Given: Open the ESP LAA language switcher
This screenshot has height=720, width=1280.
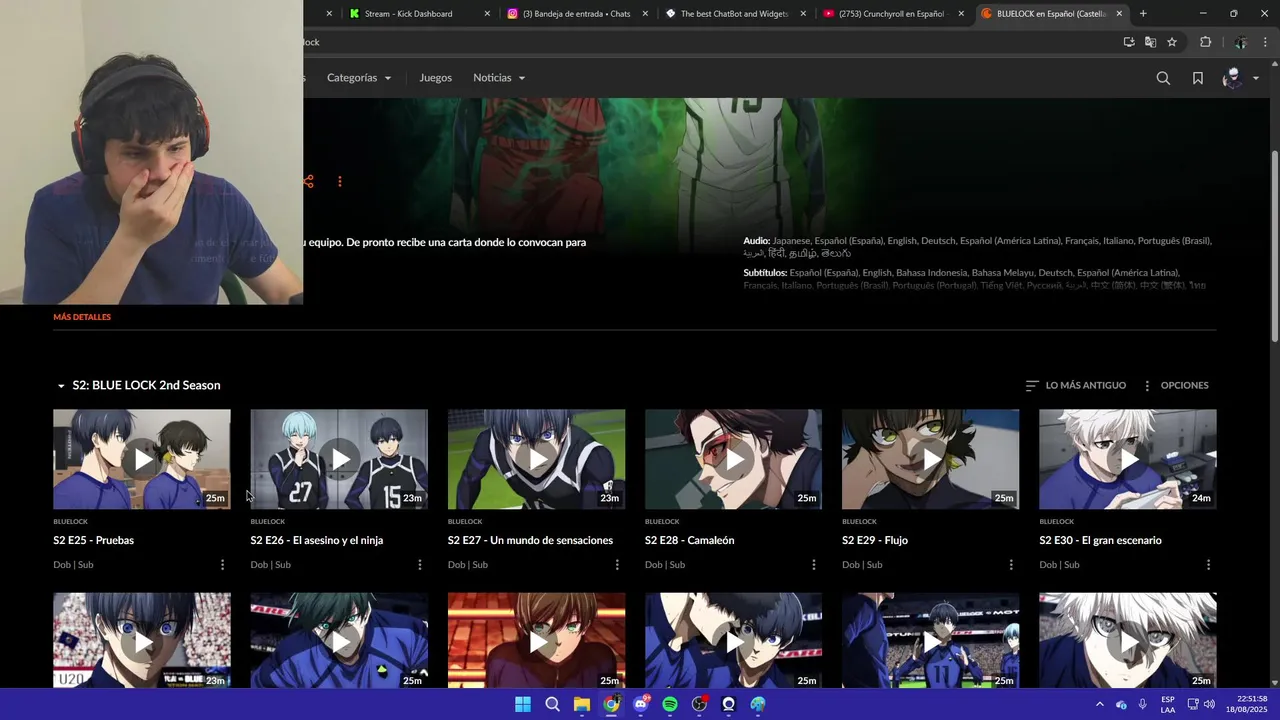Looking at the screenshot, I should [1168, 704].
